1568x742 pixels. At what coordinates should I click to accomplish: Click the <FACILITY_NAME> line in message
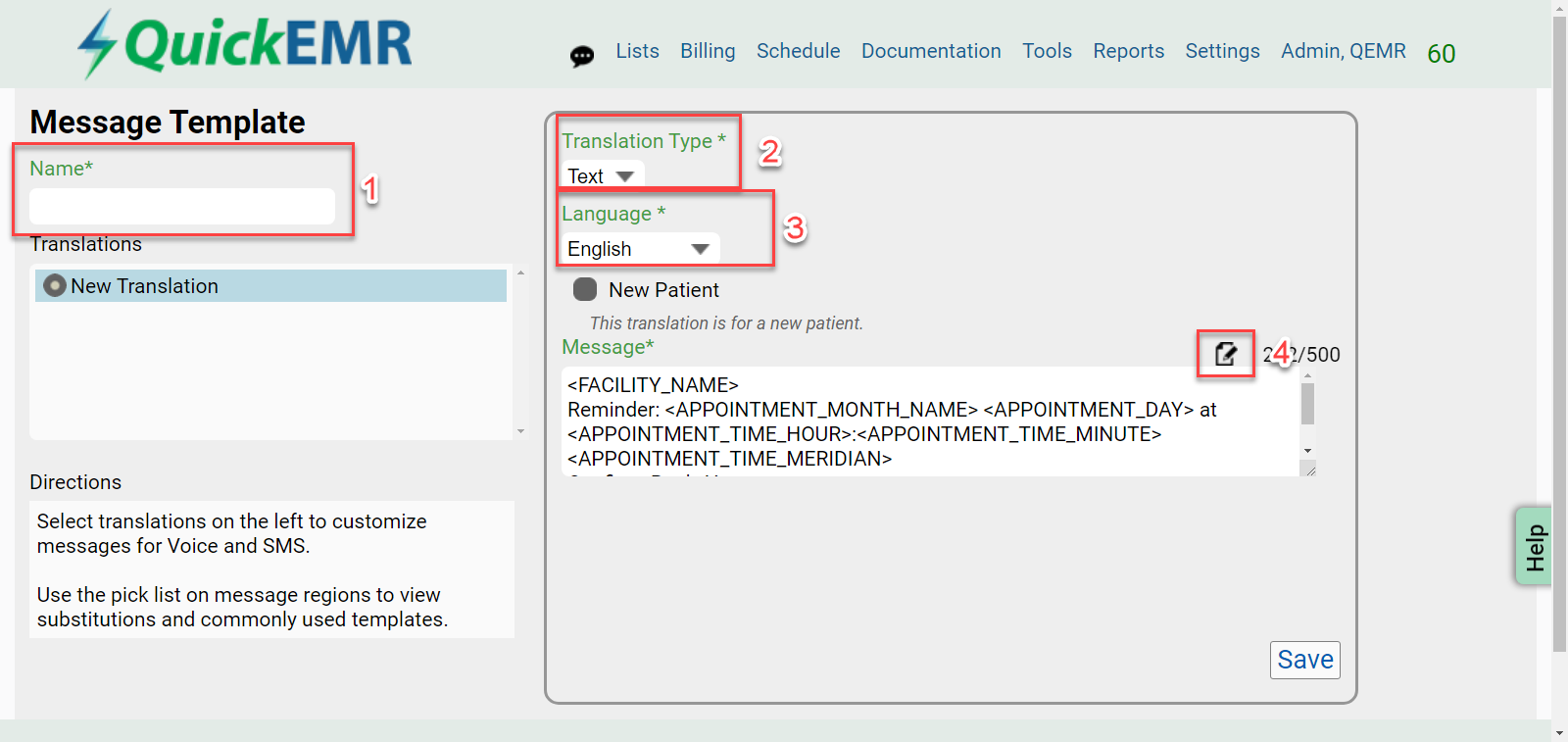tap(653, 385)
